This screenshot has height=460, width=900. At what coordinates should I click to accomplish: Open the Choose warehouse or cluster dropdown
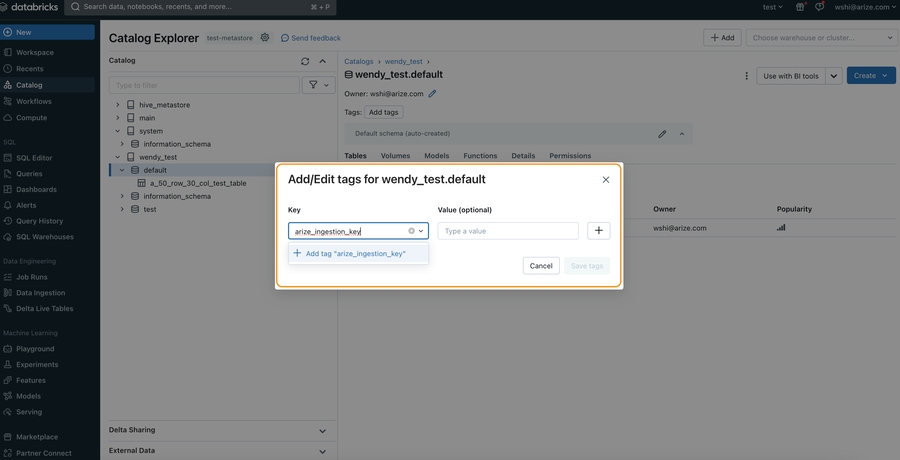820,38
